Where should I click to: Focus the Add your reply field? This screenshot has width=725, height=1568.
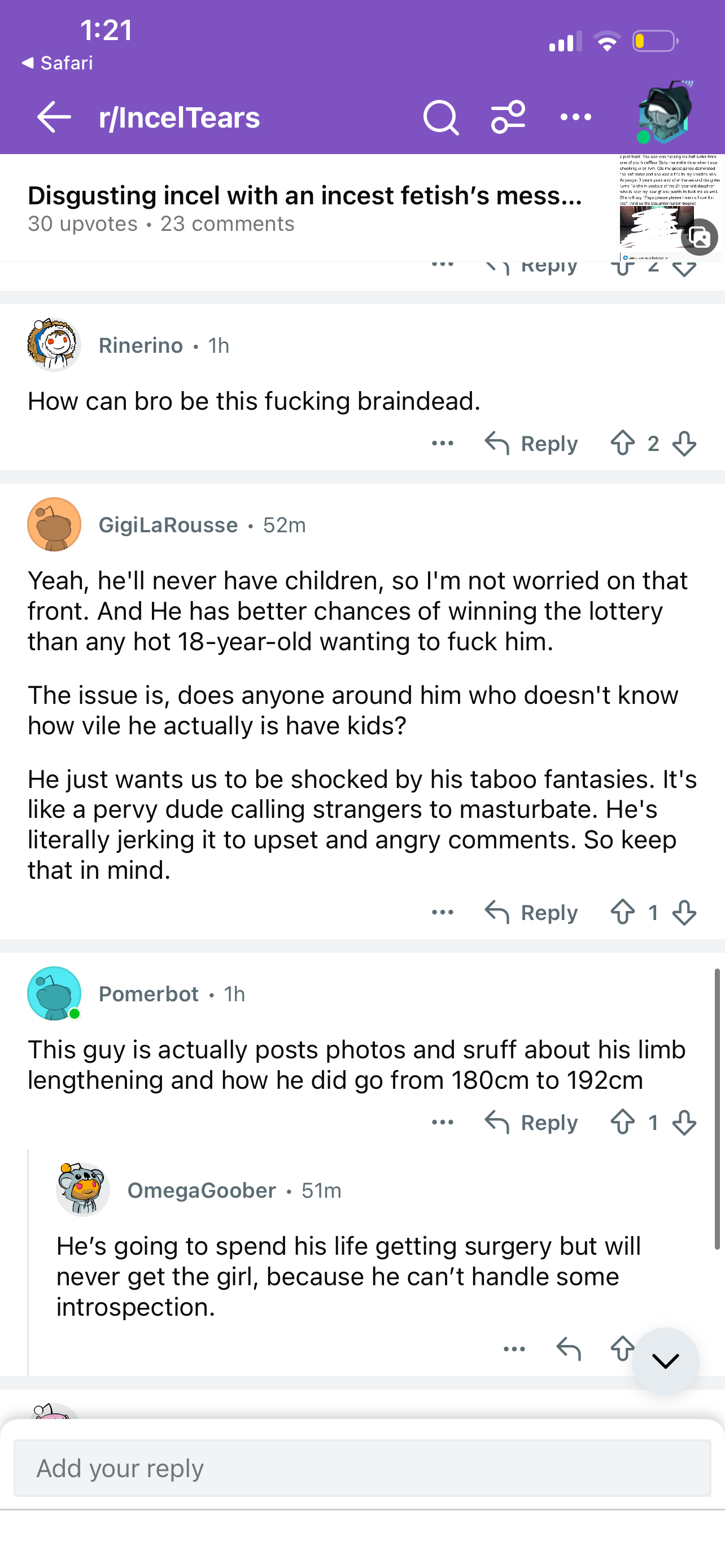362,1468
